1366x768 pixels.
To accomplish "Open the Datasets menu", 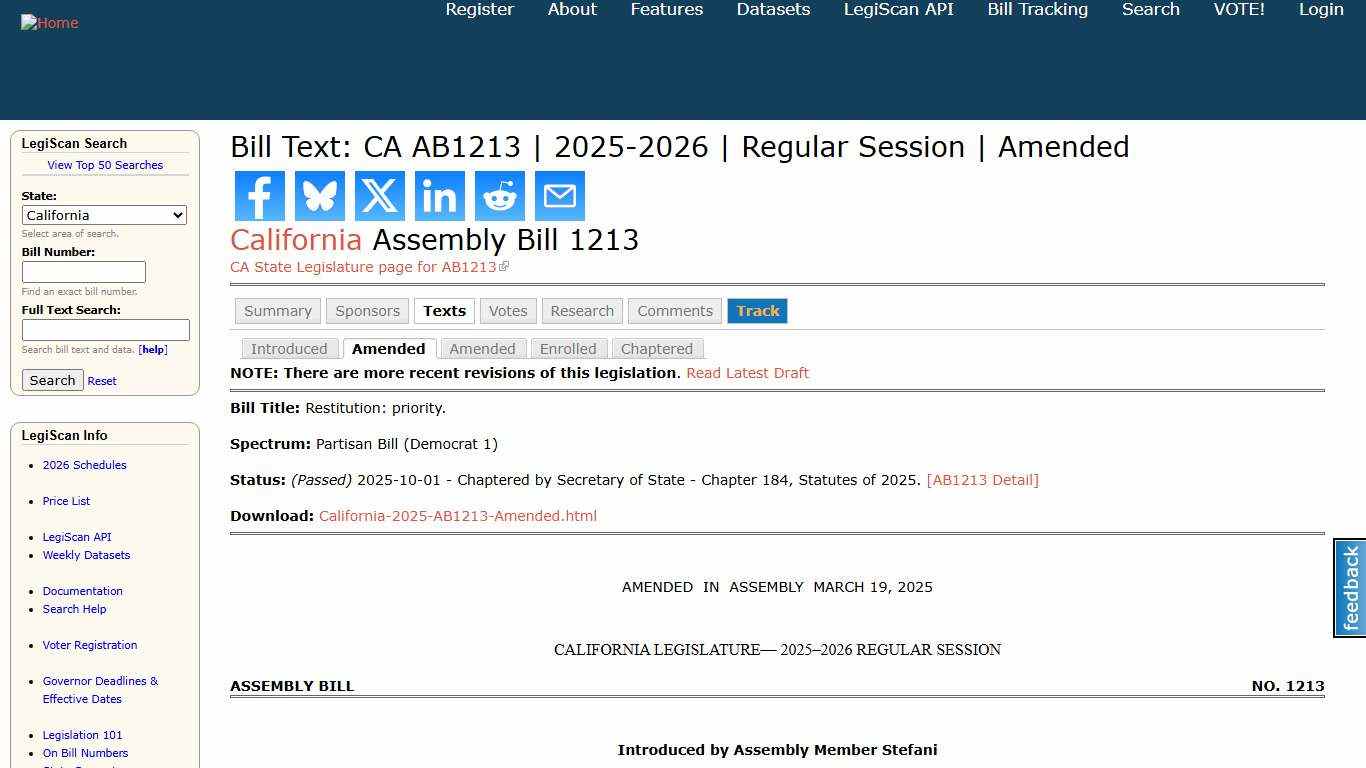I will click(x=772, y=10).
